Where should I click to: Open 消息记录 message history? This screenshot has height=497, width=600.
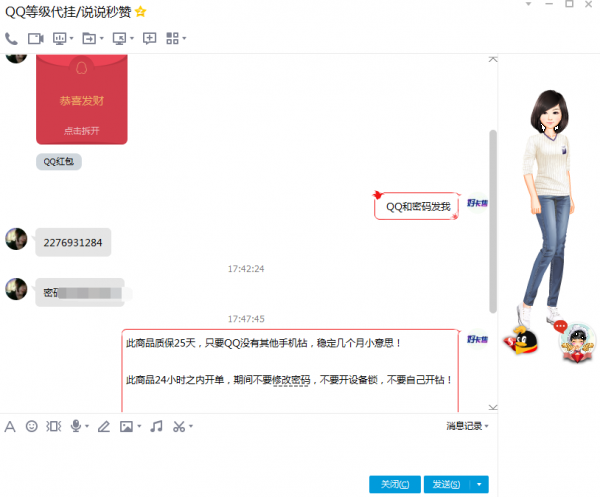[x=464, y=426]
